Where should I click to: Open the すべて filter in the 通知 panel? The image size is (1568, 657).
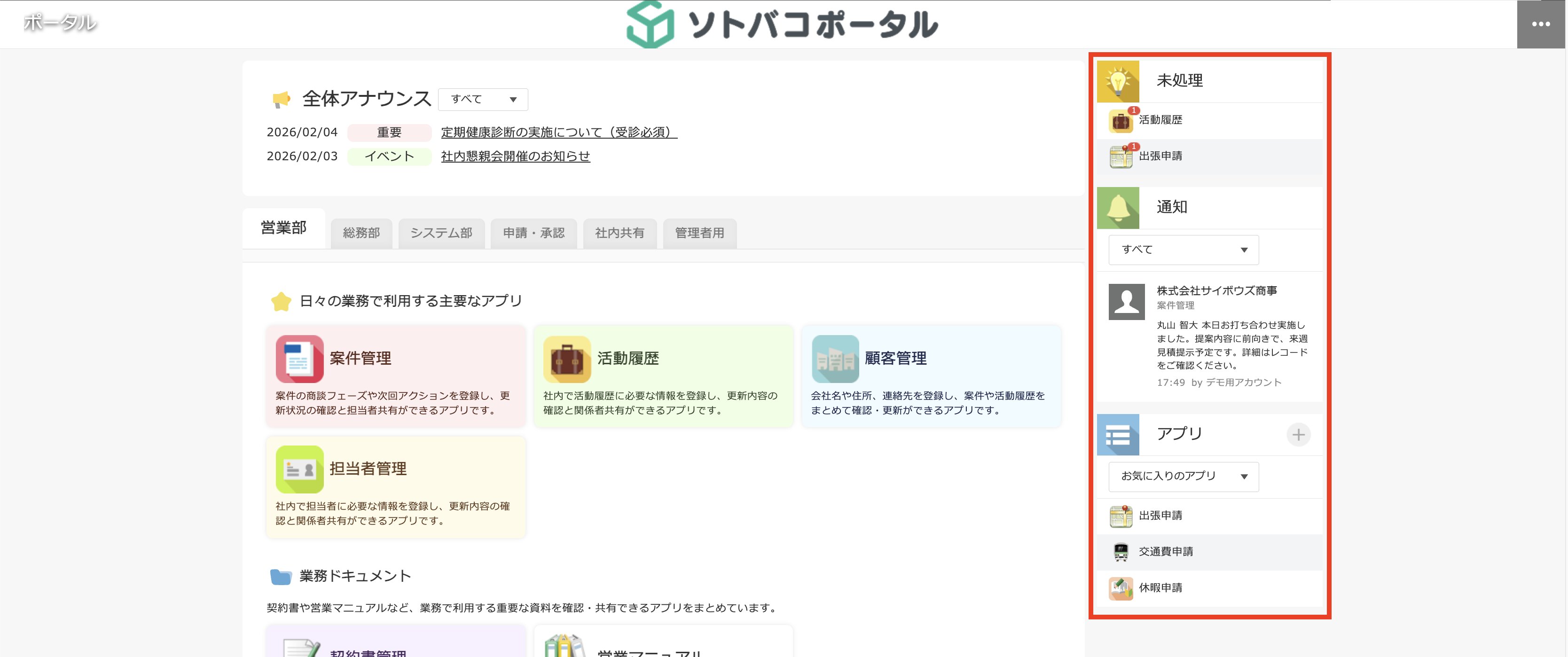tap(1184, 250)
